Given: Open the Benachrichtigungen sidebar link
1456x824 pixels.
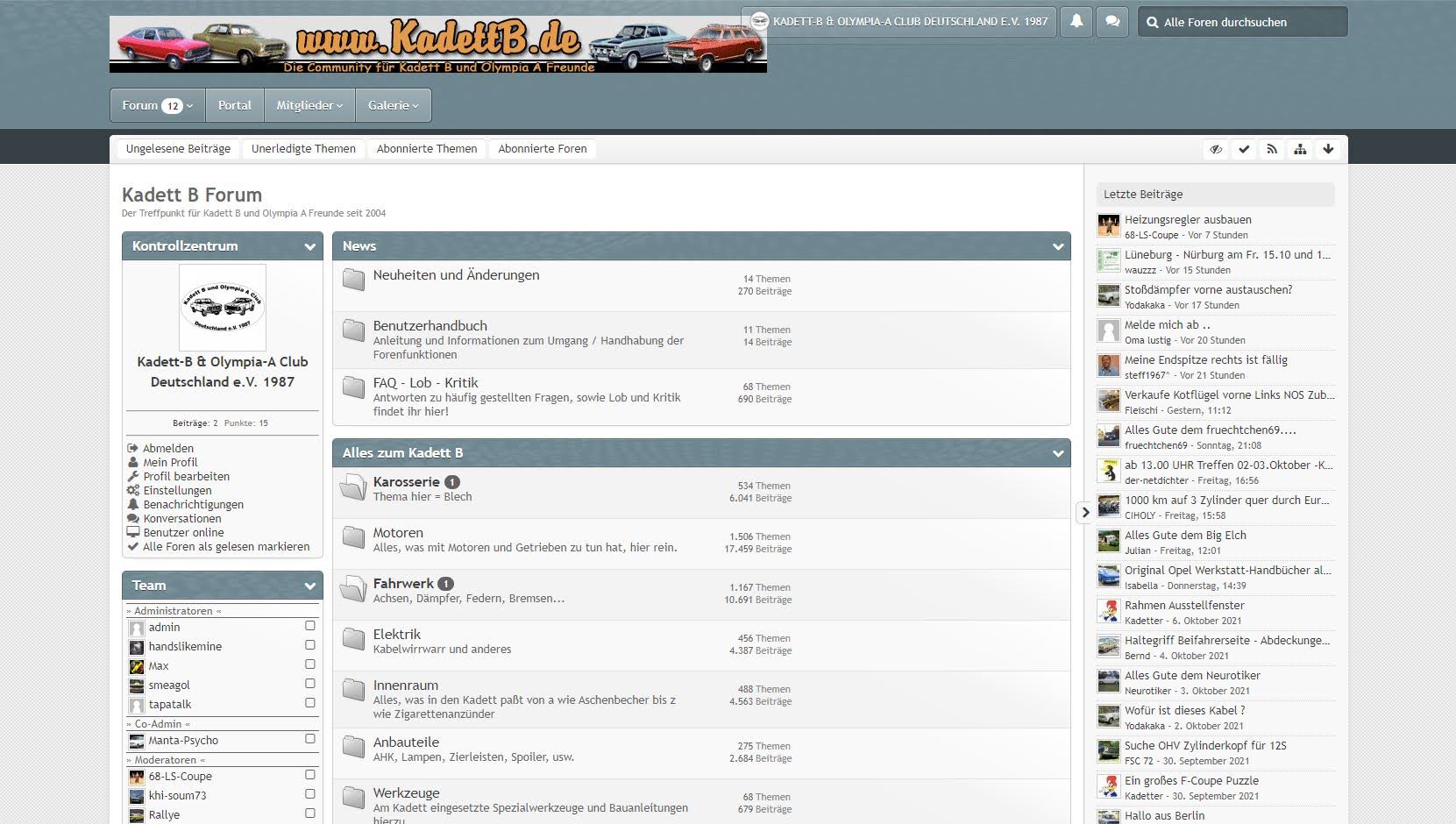Looking at the screenshot, I should pyautogui.click(x=194, y=504).
